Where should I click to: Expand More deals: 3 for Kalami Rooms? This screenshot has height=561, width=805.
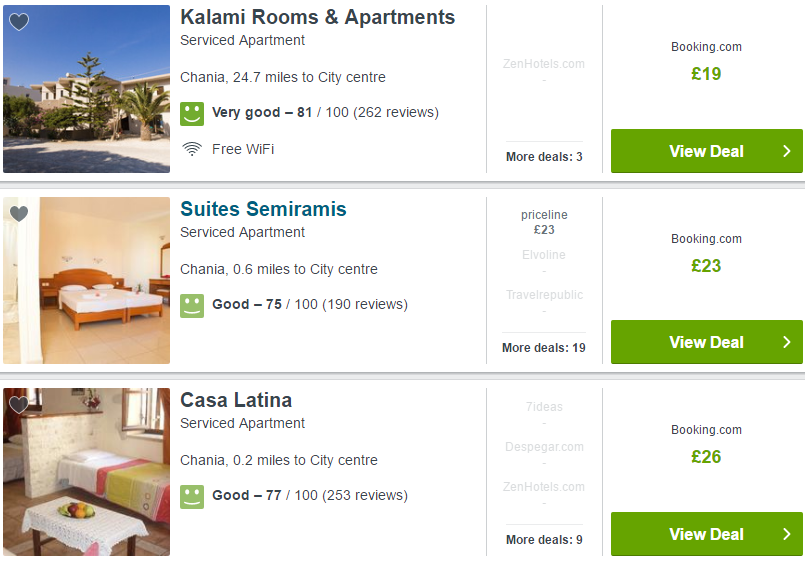pyautogui.click(x=544, y=157)
